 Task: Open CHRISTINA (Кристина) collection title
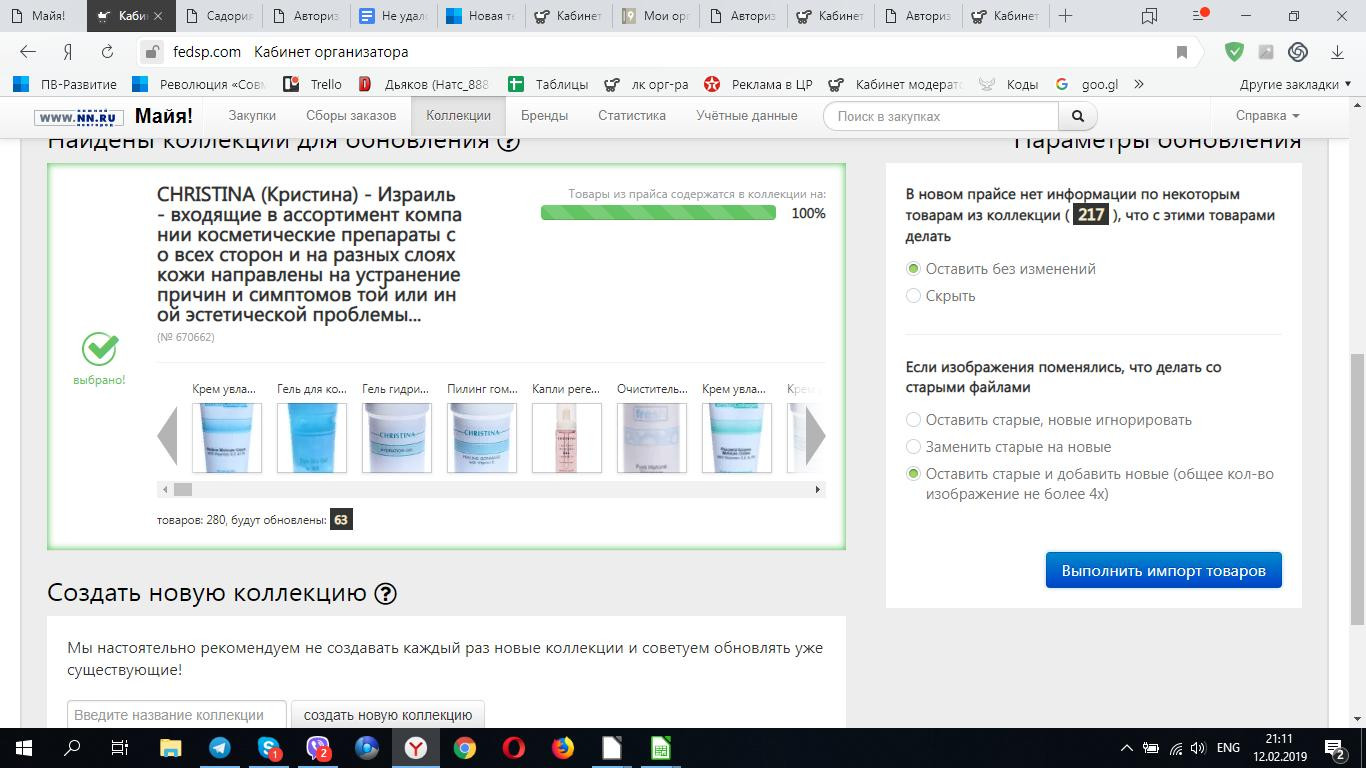point(309,254)
